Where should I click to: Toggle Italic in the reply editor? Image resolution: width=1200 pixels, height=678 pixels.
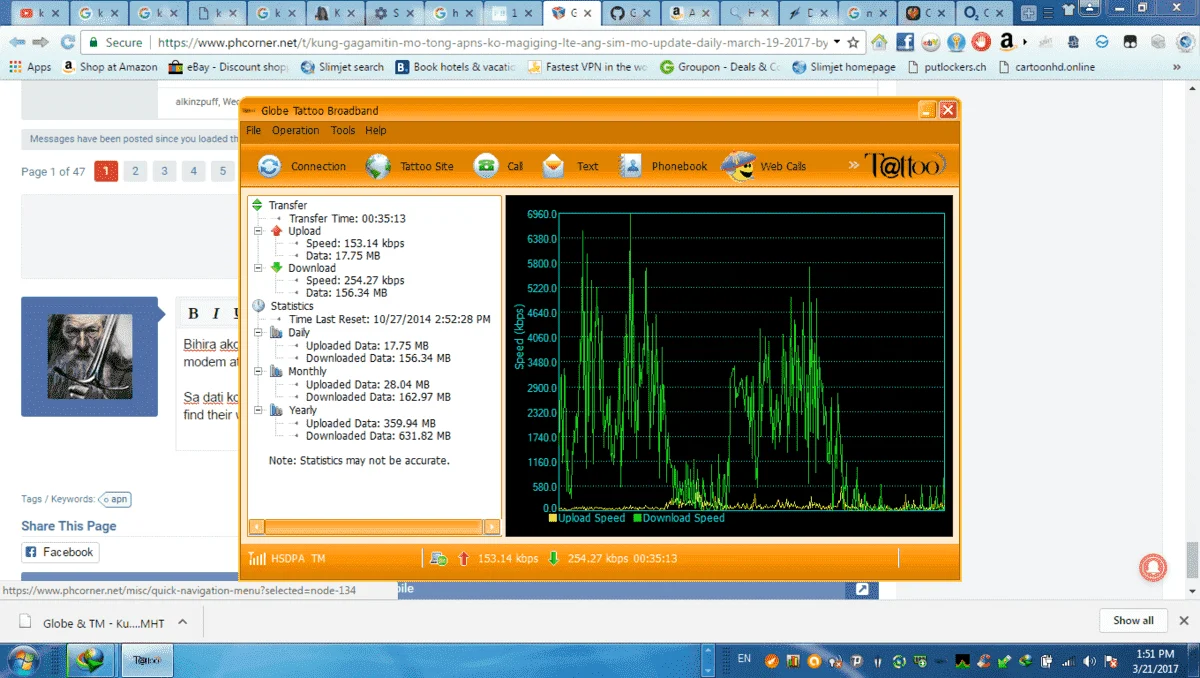[215, 314]
